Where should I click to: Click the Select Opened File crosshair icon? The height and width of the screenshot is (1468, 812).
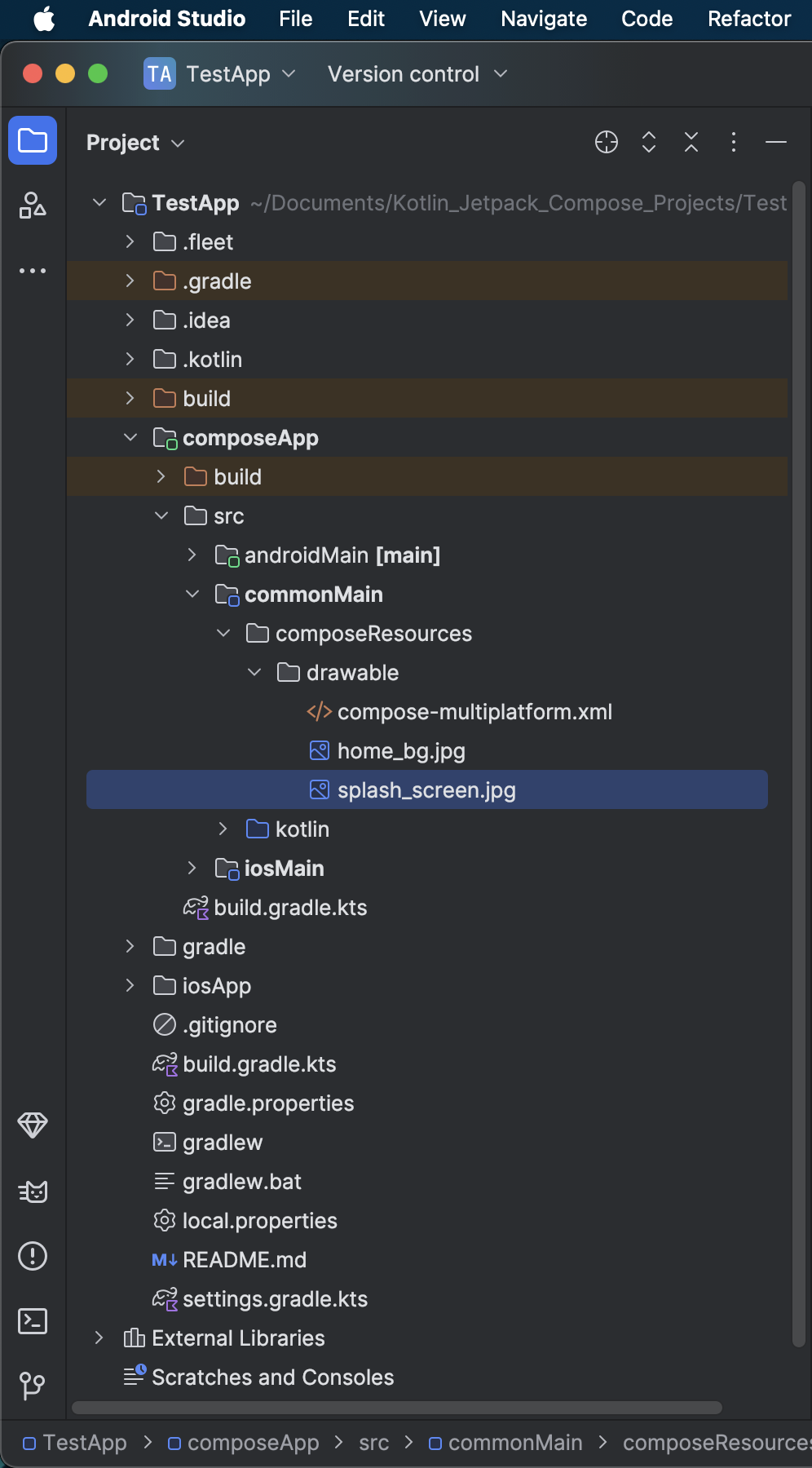click(607, 142)
